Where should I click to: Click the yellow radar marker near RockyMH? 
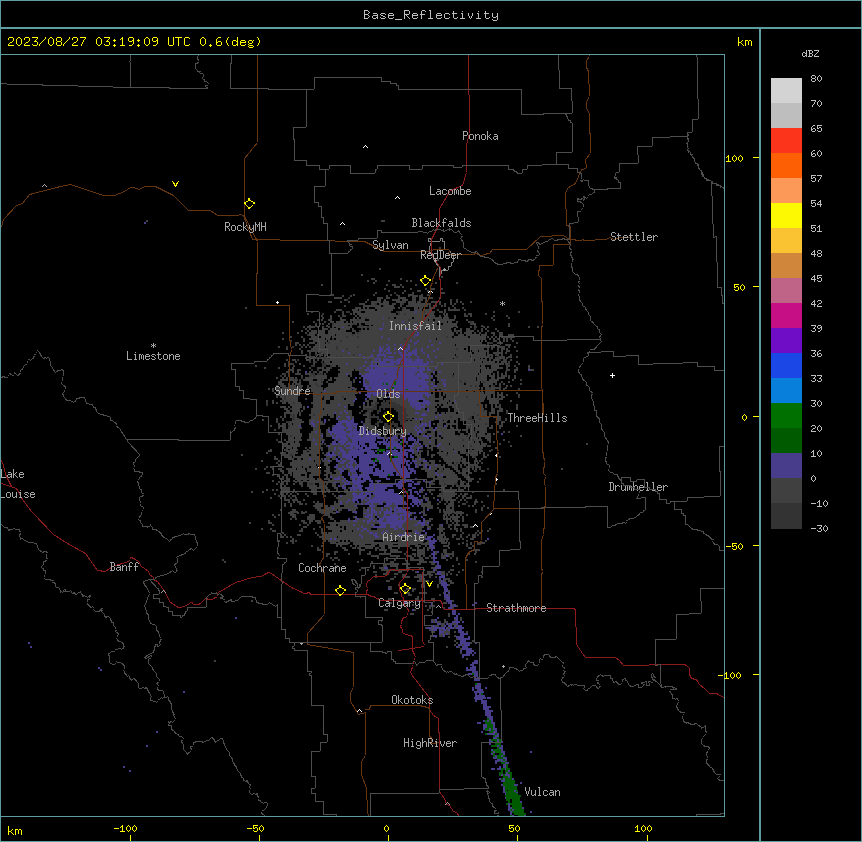(x=249, y=204)
